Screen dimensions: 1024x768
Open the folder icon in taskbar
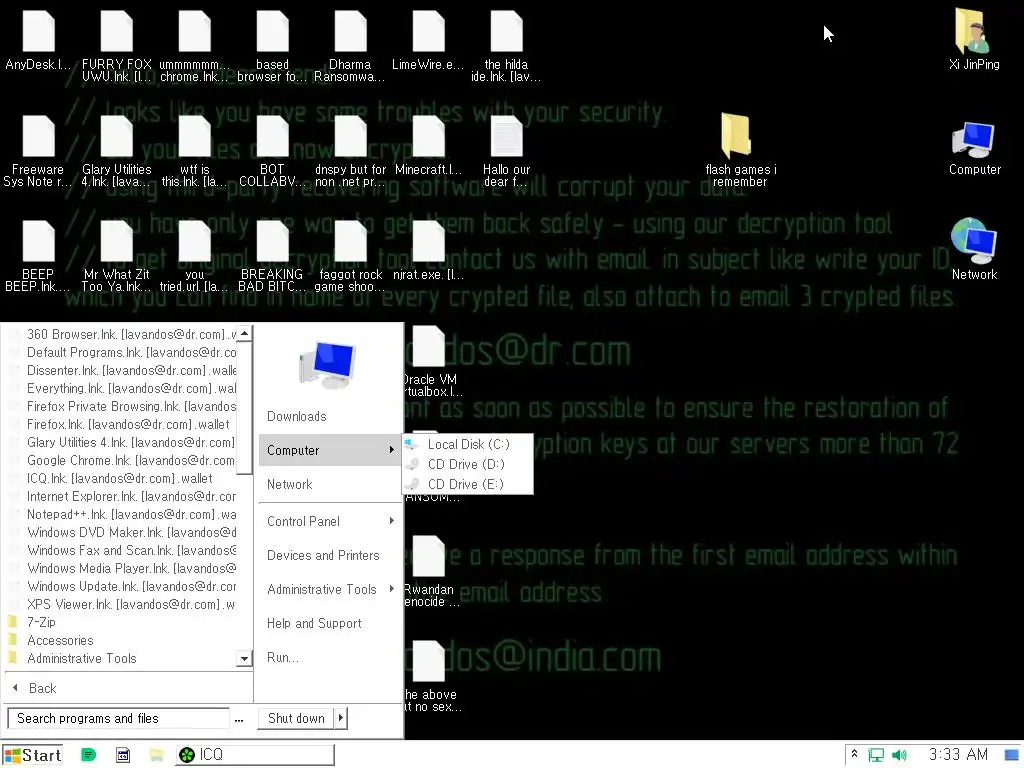coord(157,755)
